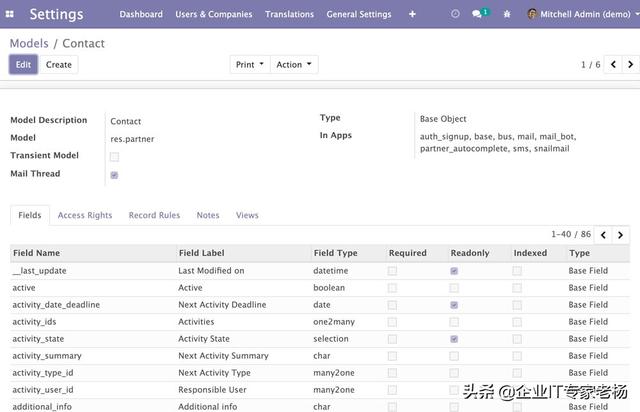This screenshot has width=640, height=412.
Task: Open the activity_user_id field row
Action: 320,390
